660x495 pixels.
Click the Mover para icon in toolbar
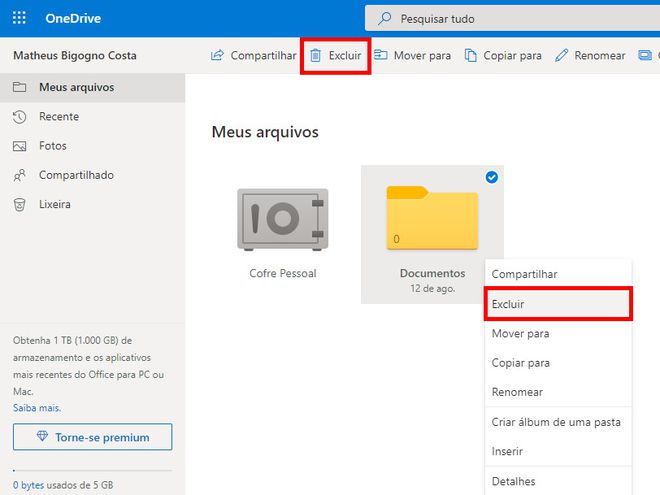coord(381,55)
